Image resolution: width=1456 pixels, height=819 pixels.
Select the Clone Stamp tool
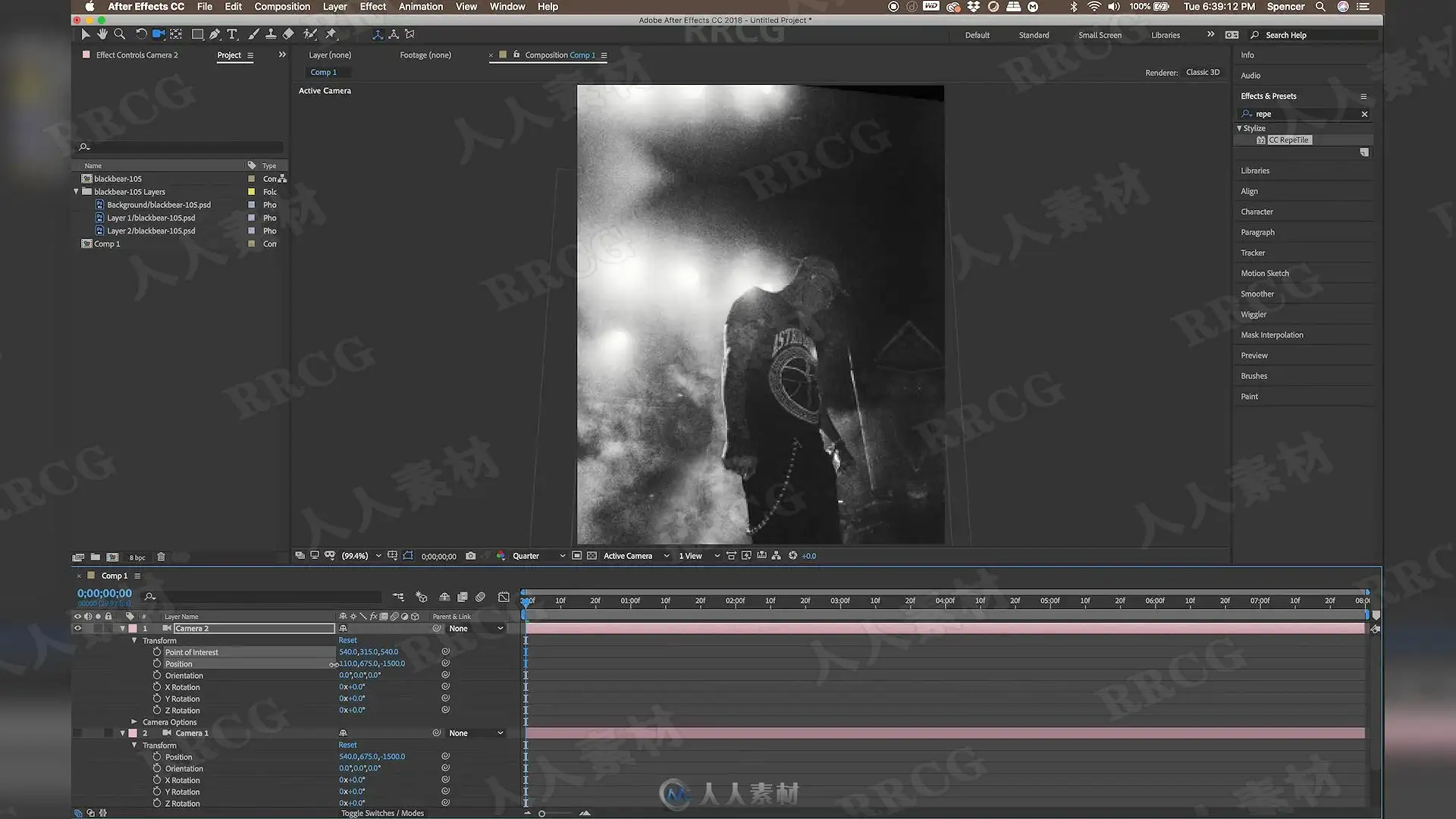(x=271, y=34)
